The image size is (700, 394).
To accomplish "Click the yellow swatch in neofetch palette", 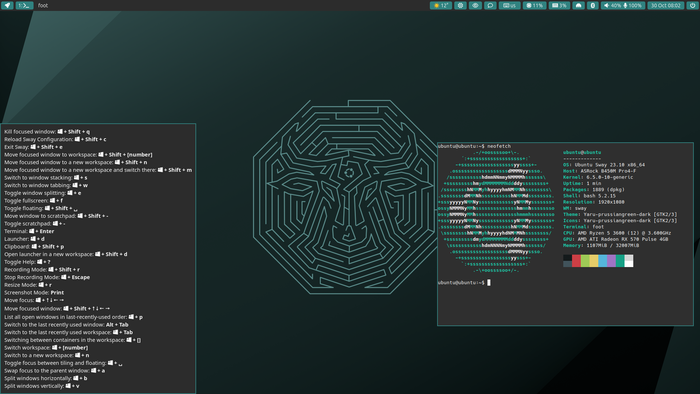I will [594, 261].
